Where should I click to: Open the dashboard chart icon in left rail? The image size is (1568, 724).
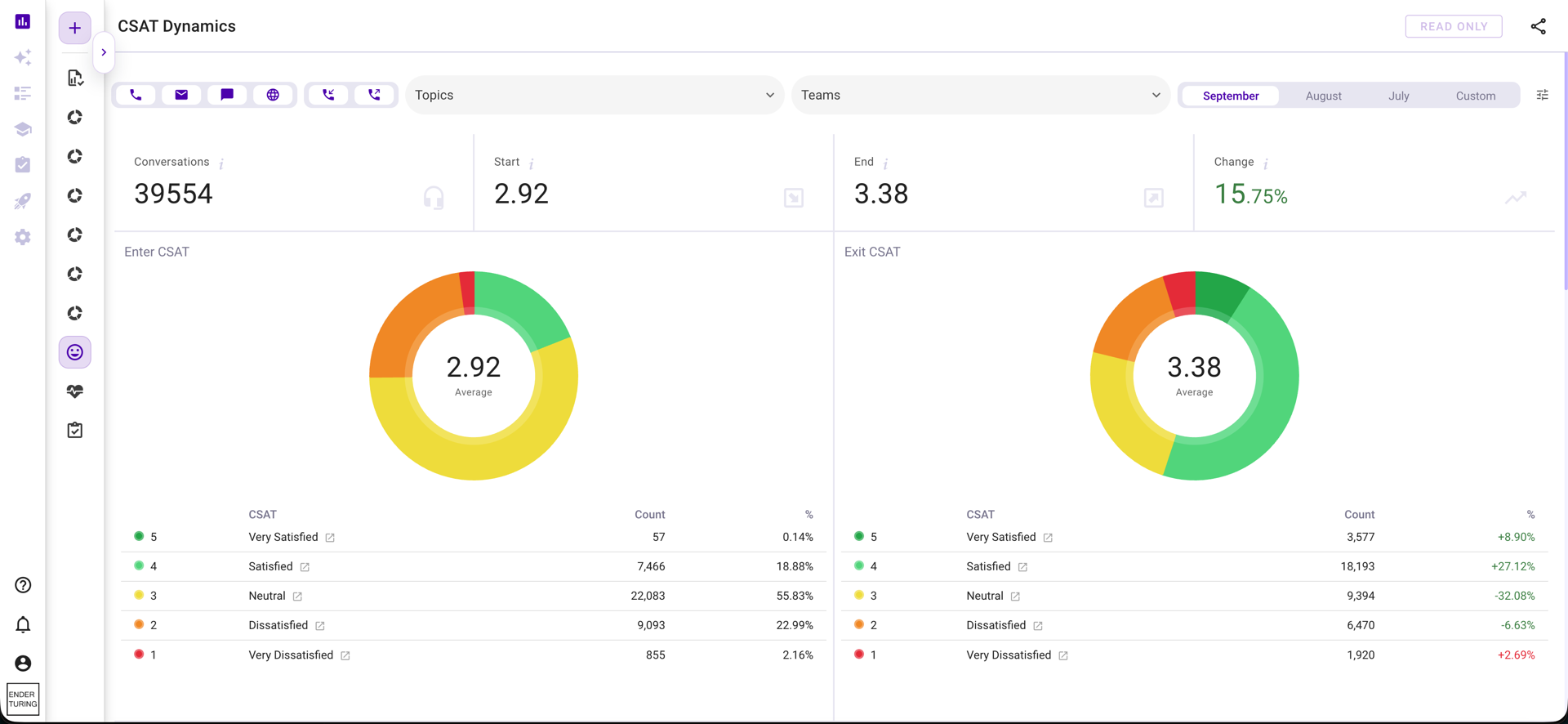click(x=23, y=21)
